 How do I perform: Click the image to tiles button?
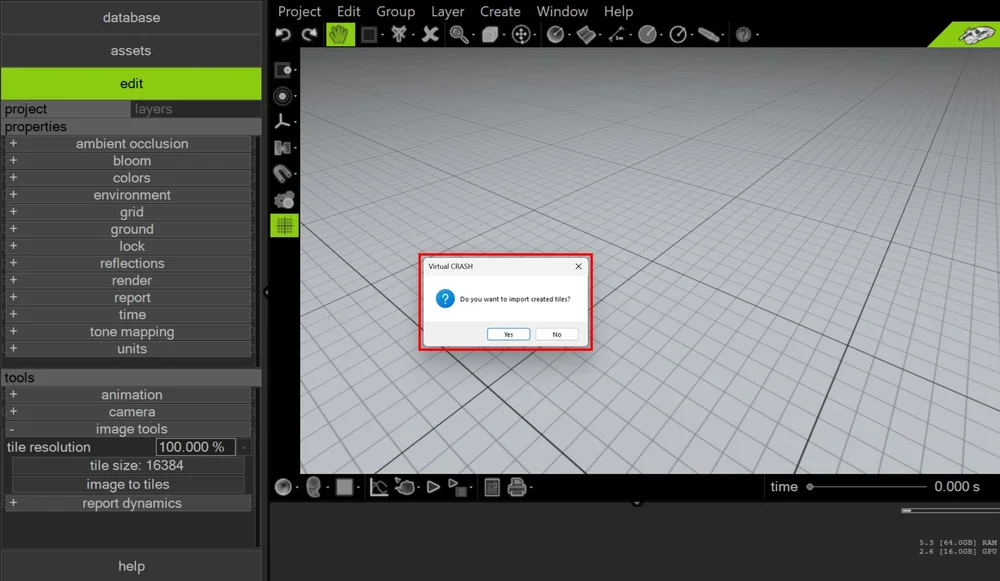click(x=128, y=485)
